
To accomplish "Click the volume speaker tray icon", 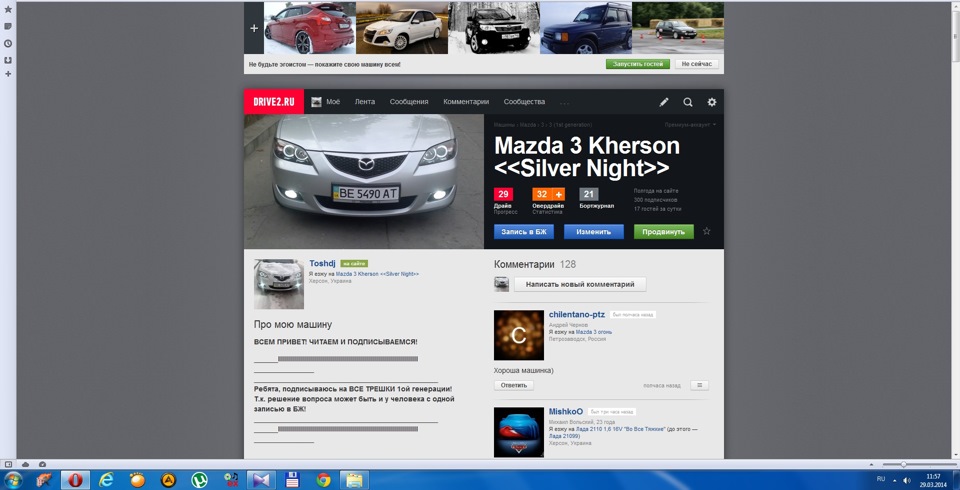I will pyautogui.click(x=907, y=480).
